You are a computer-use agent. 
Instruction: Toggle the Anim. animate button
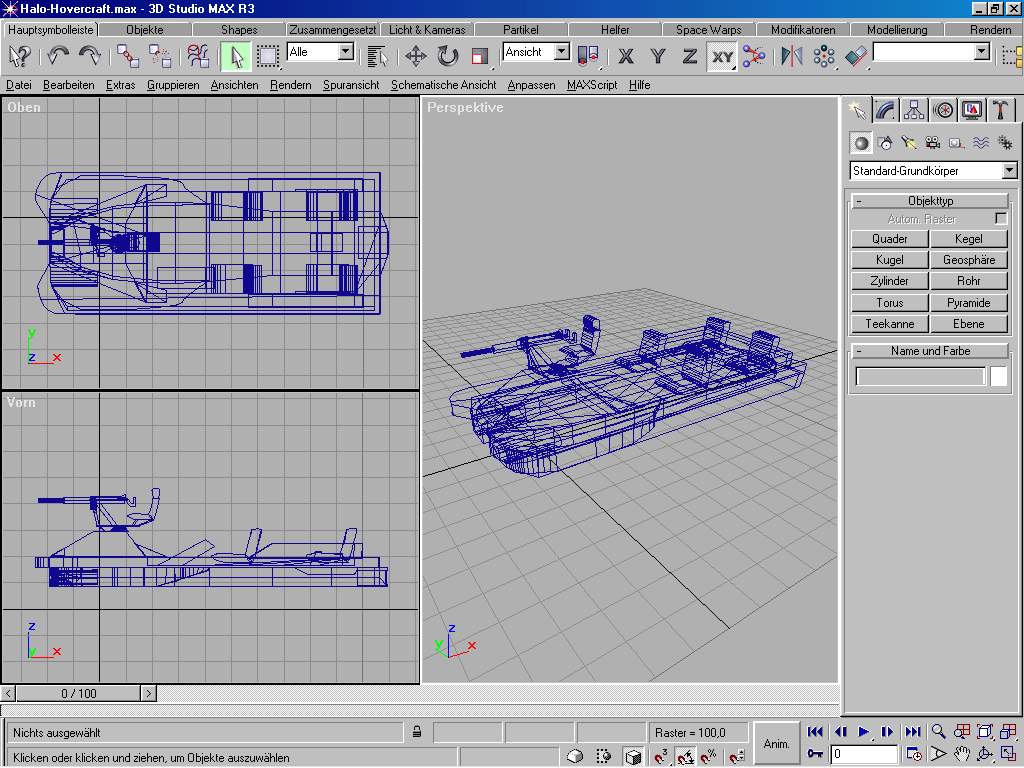click(x=776, y=743)
